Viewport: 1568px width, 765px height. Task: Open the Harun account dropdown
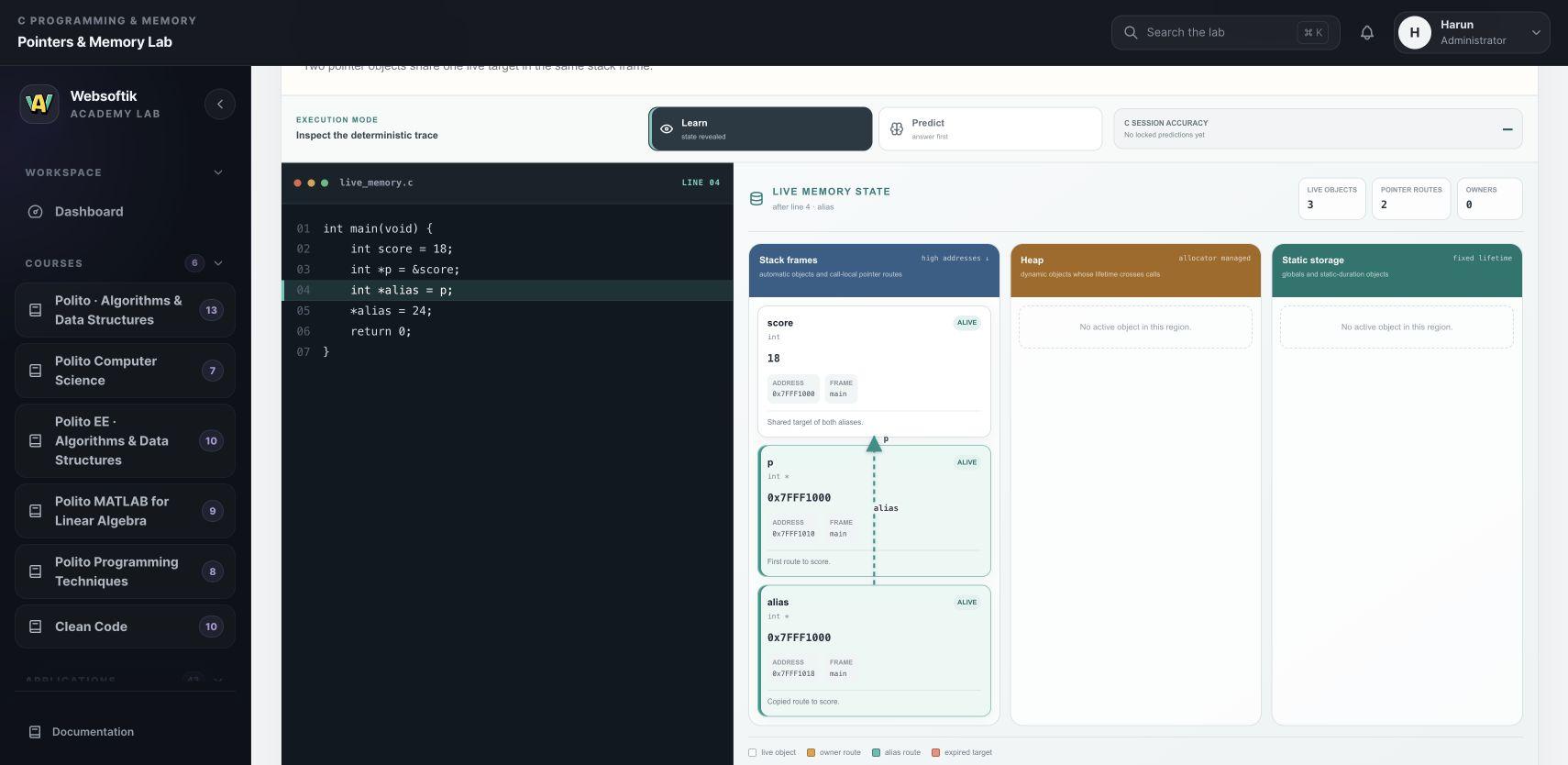pos(1472,32)
